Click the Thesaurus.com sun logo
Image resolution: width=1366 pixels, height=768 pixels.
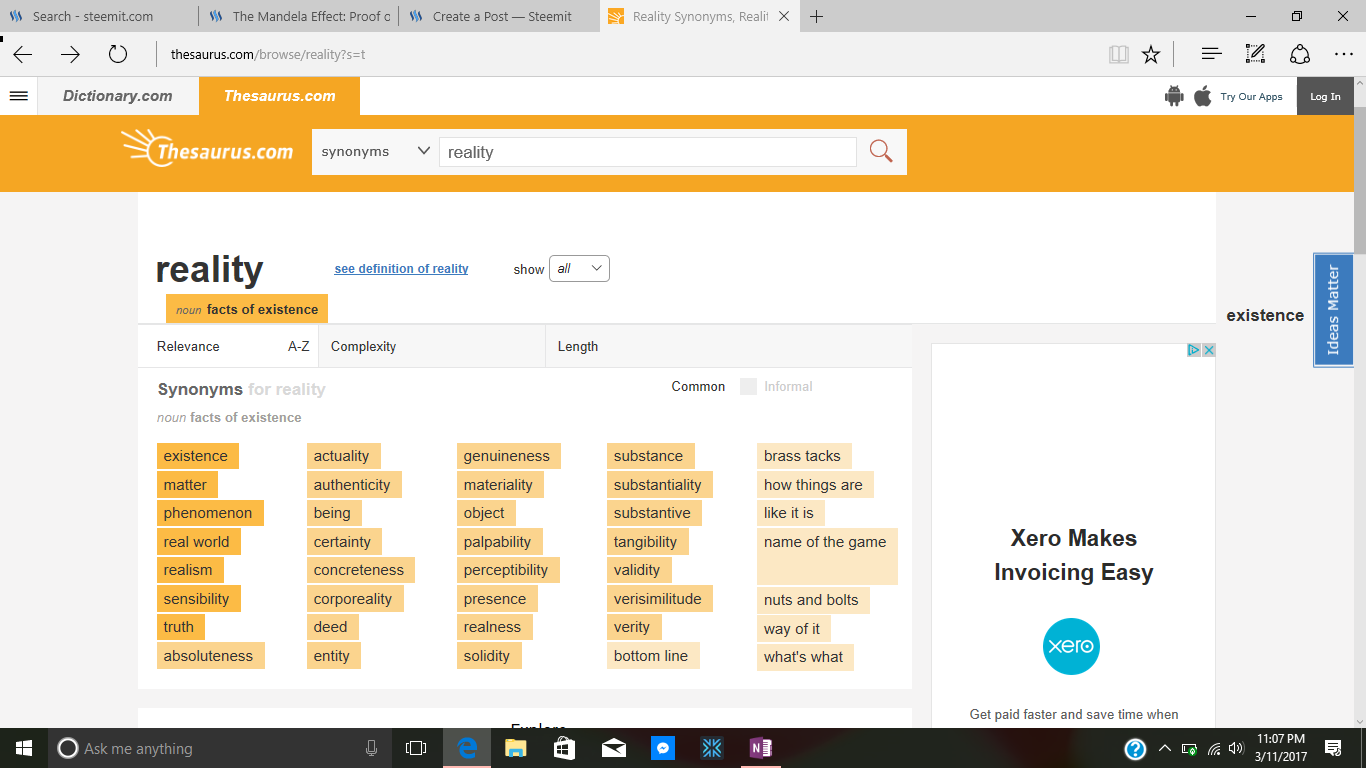click(207, 150)
